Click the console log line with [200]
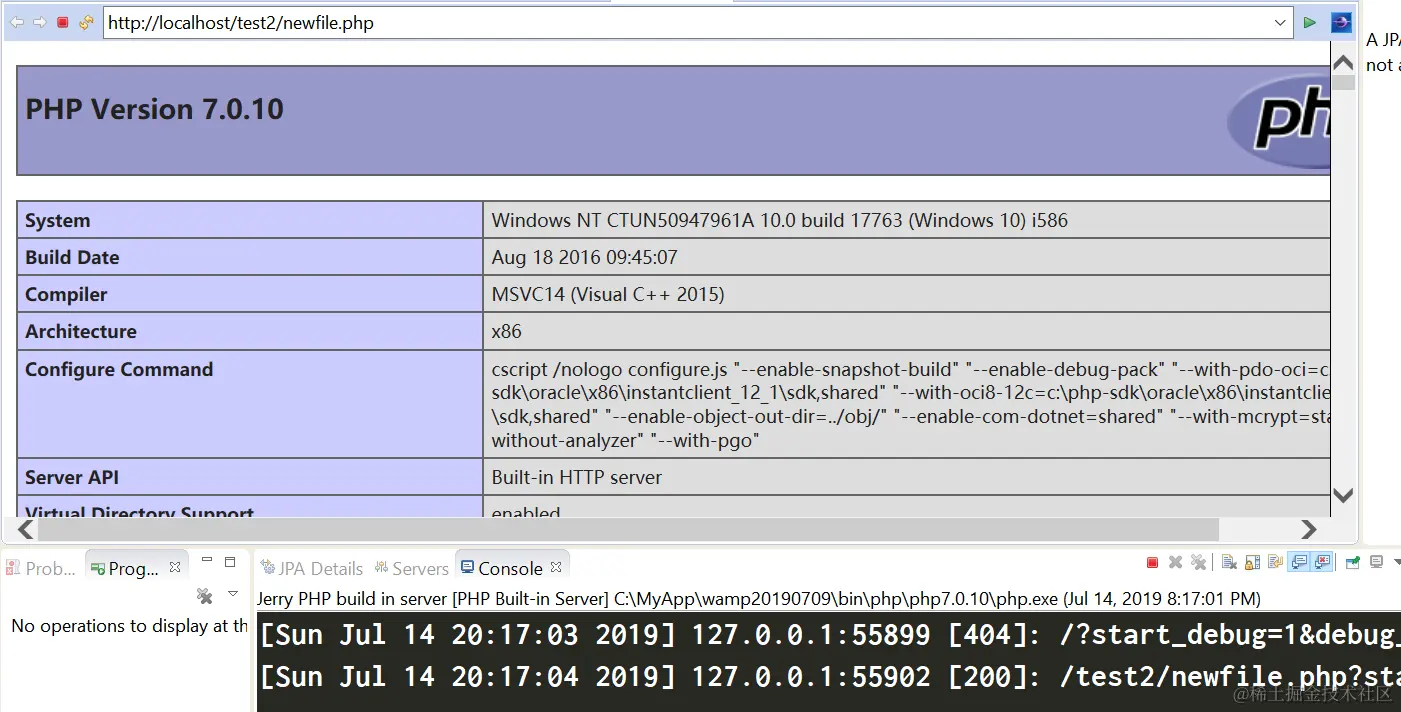The image size is (1401, 712). click(829, 677)
